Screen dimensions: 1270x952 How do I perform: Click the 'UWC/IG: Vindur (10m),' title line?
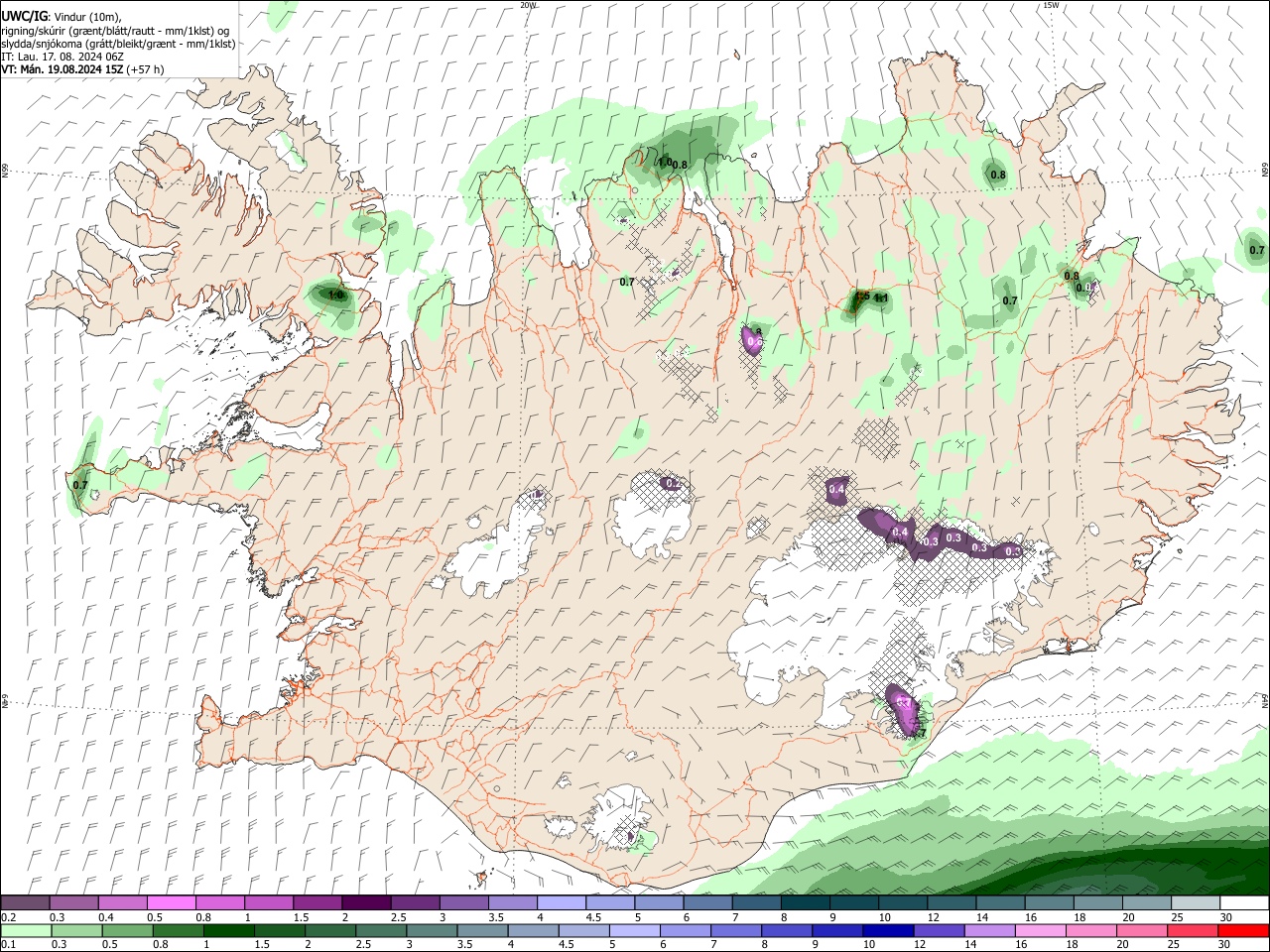(62, 17)
